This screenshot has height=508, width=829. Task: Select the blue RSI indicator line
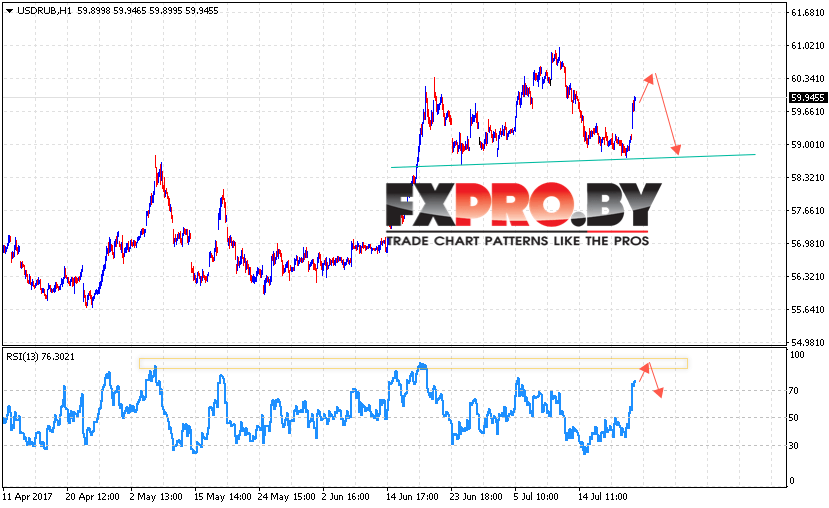point(319,409)
